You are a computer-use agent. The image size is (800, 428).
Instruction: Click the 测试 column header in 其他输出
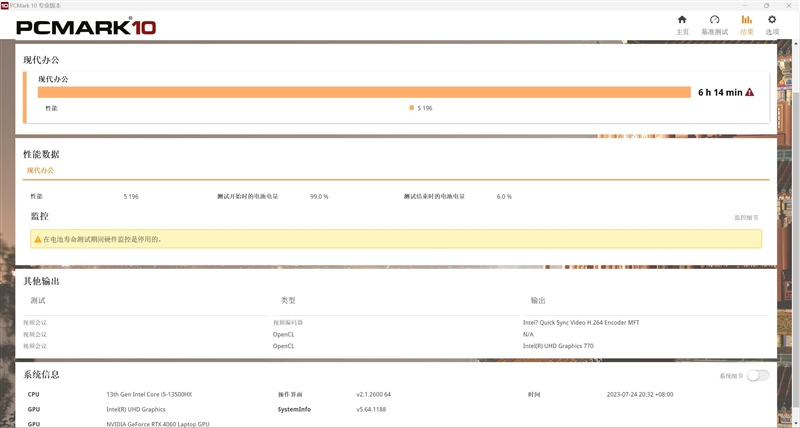[x=38, y=300]
